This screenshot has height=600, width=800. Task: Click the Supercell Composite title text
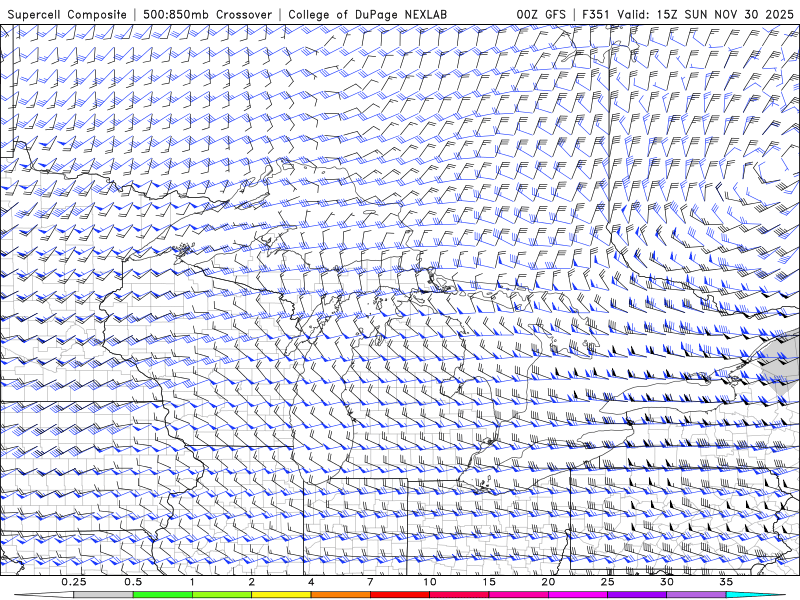click(x=67, y=14)
